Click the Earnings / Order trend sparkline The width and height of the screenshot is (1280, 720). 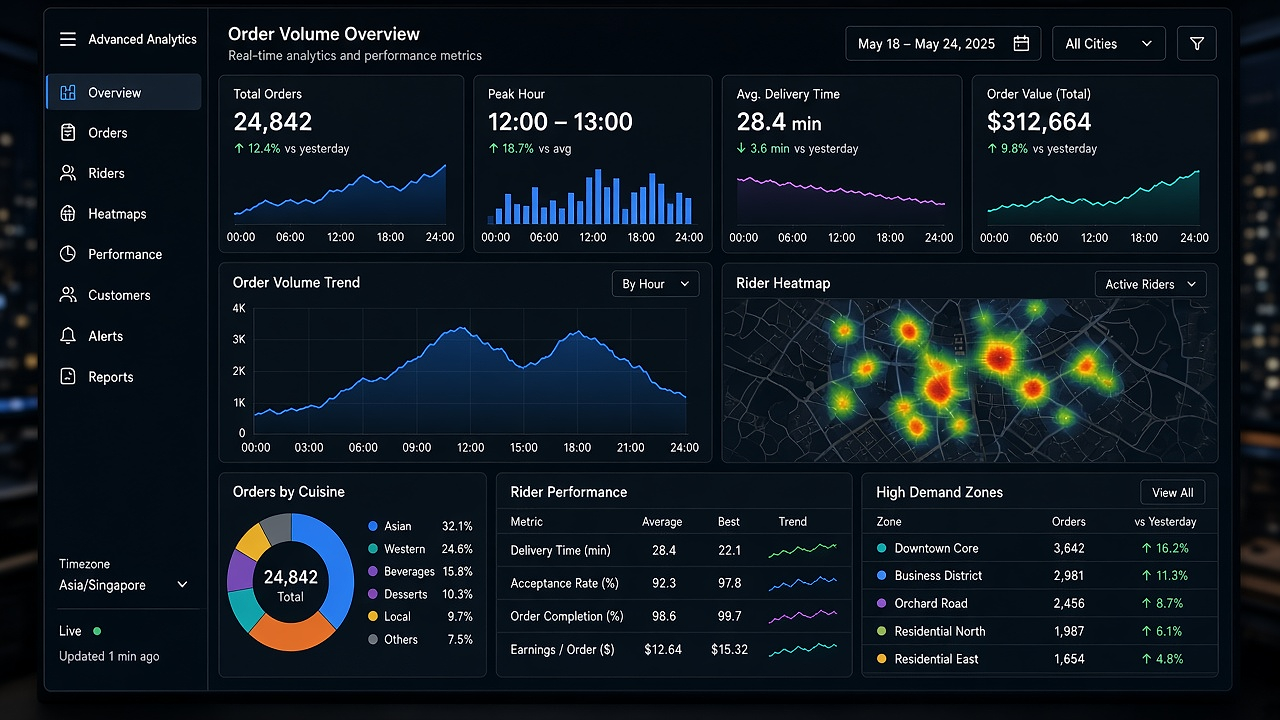[802, 650]
